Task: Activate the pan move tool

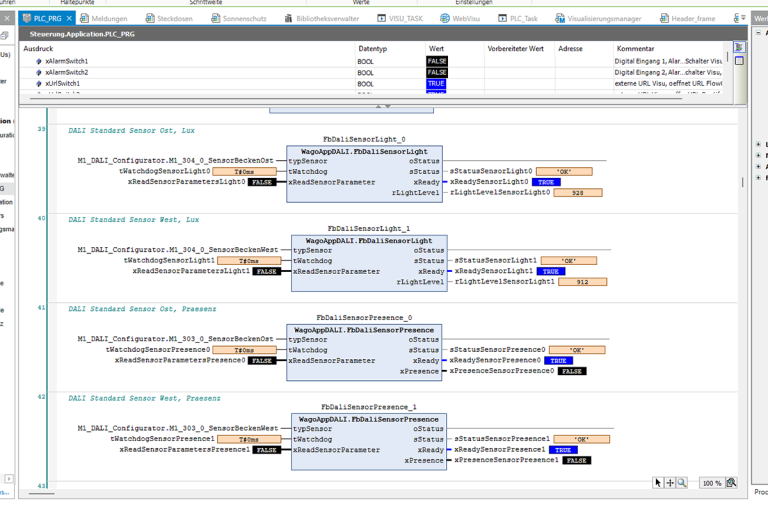Action: (x=670, y=483)
